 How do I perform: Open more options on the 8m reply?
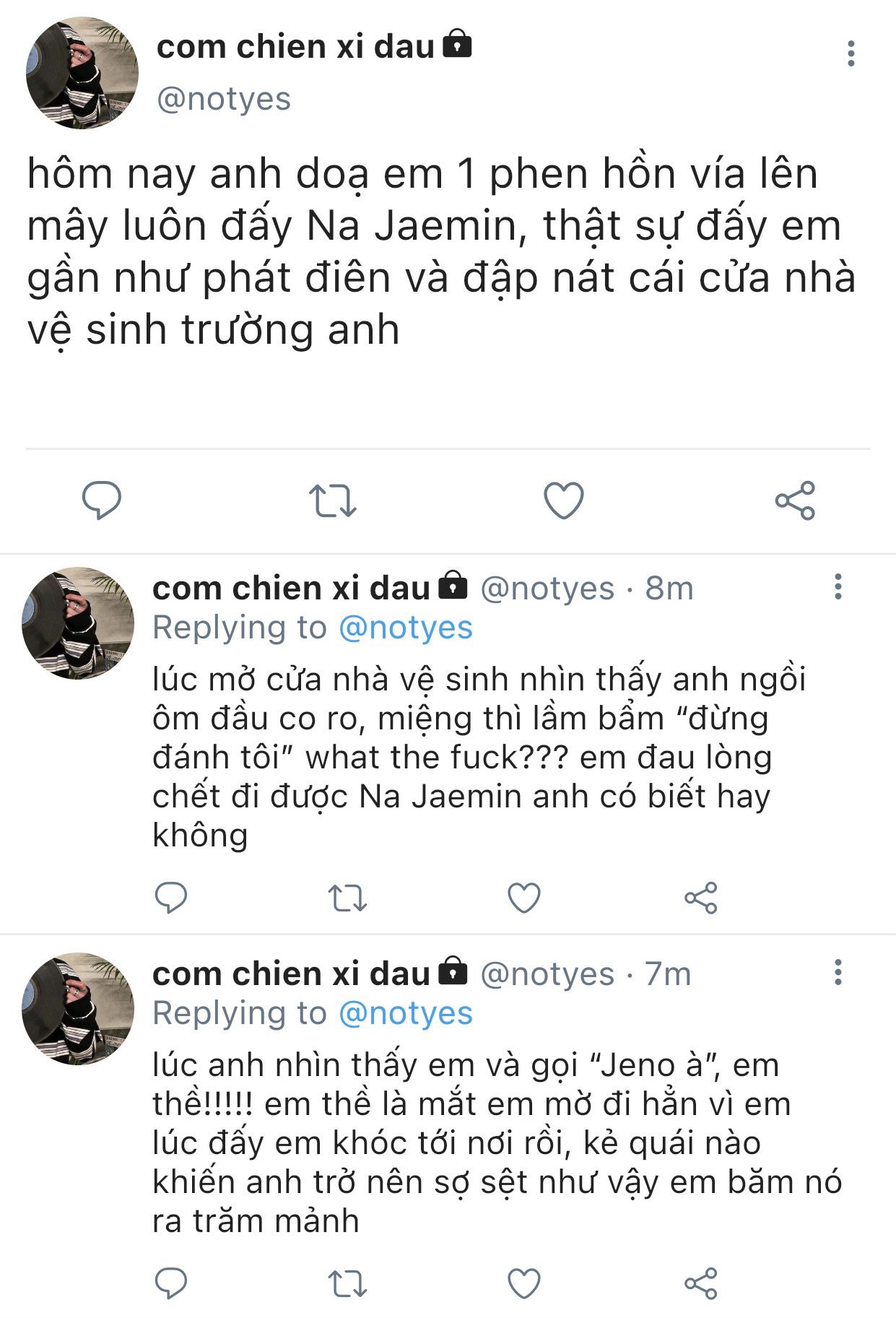coord(838,587)
